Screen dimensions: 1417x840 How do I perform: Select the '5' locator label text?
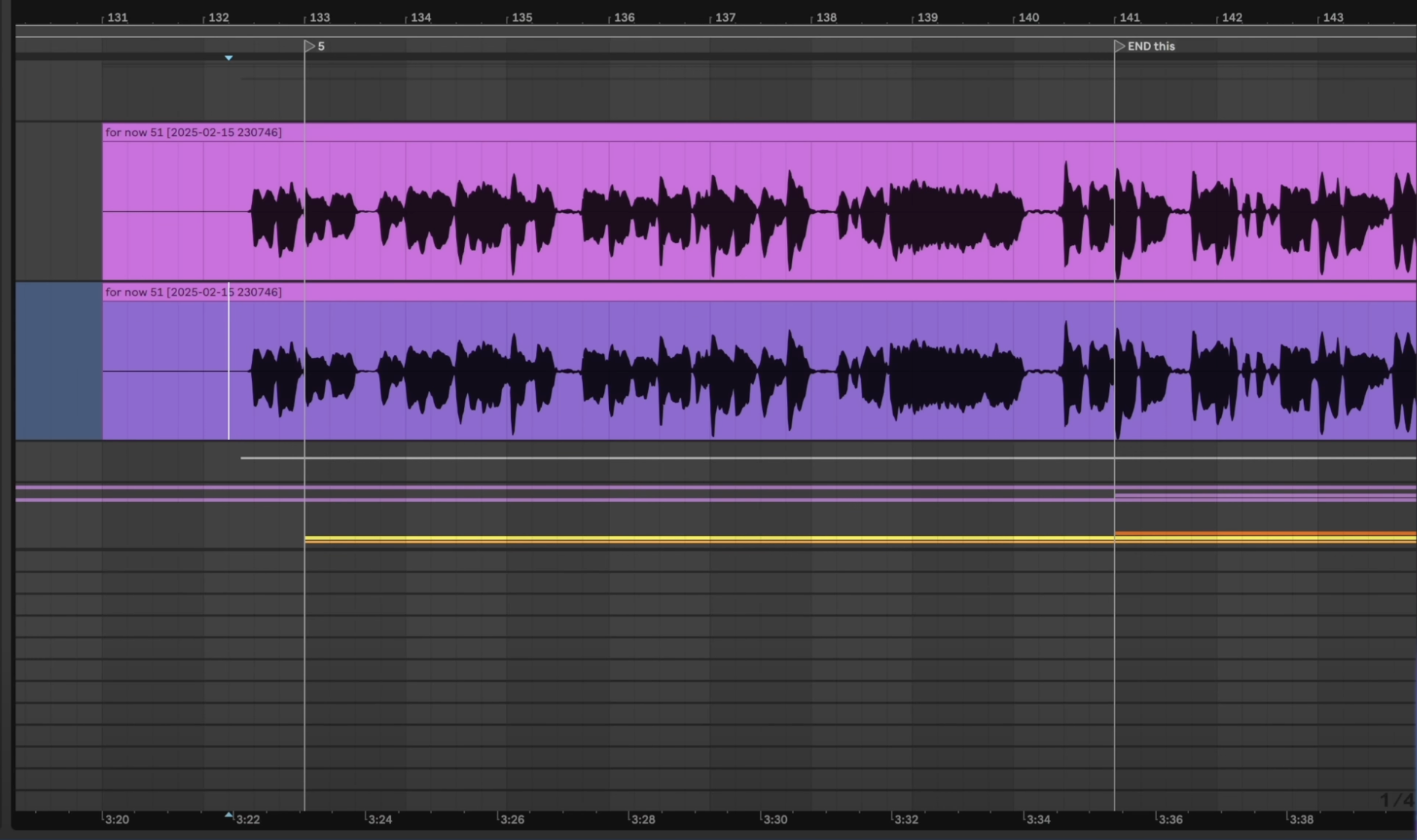coord(321,46)
